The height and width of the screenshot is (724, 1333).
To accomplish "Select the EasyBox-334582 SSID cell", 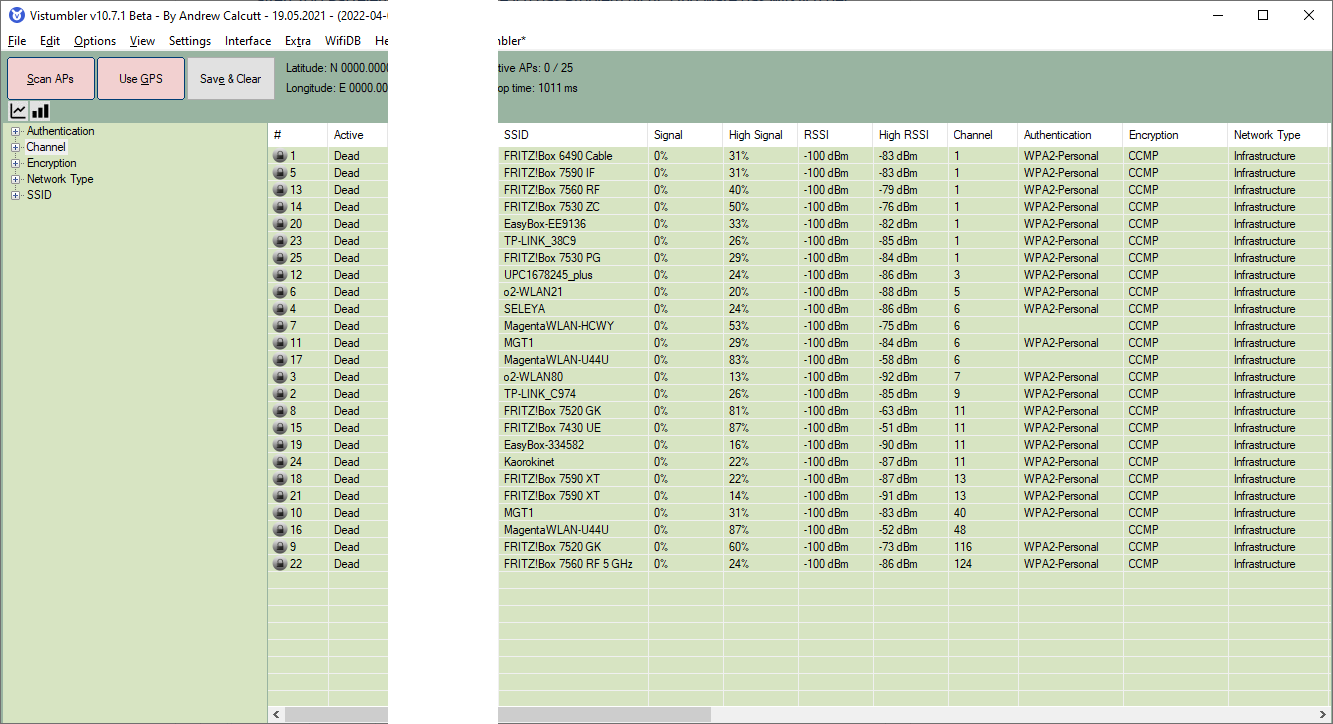I will coord(573,445).
